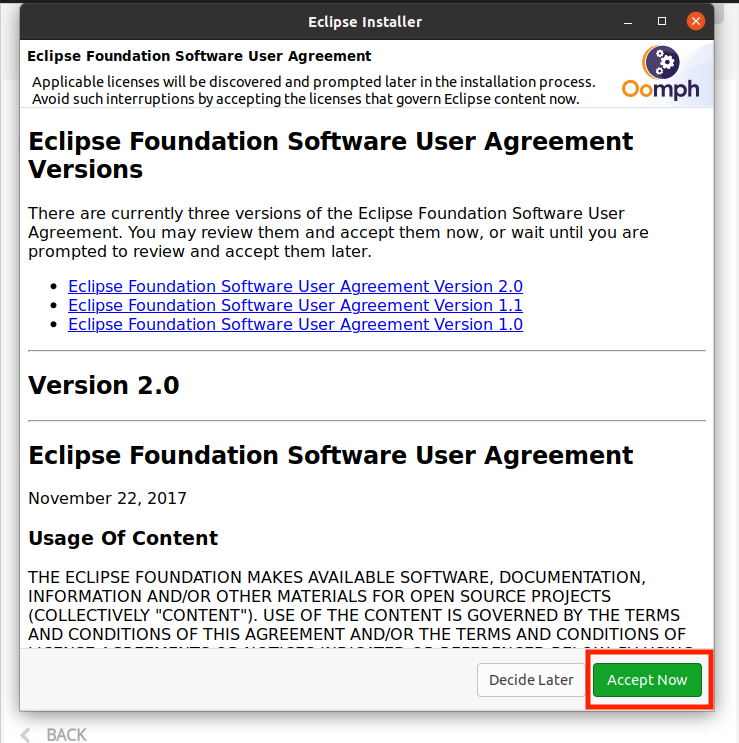Image resolution: width=739 pixels, height=743 pixels.
Task: Click the Version 2.0 heading
Action: 104,385
